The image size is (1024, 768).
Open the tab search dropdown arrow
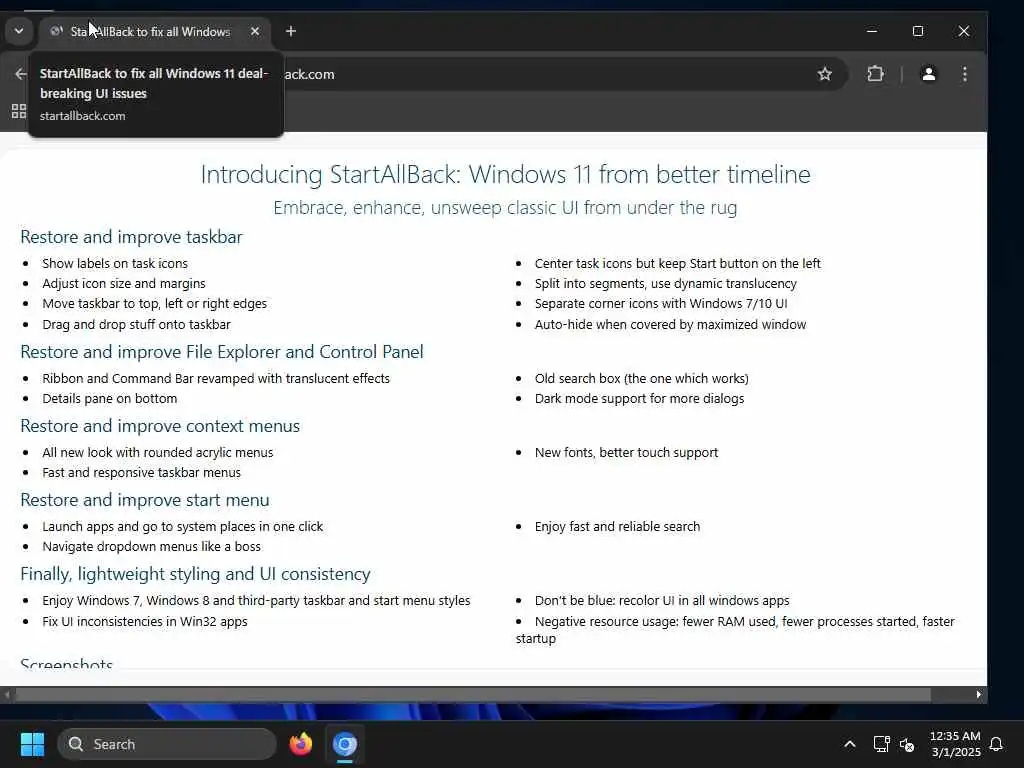[19, 31]
